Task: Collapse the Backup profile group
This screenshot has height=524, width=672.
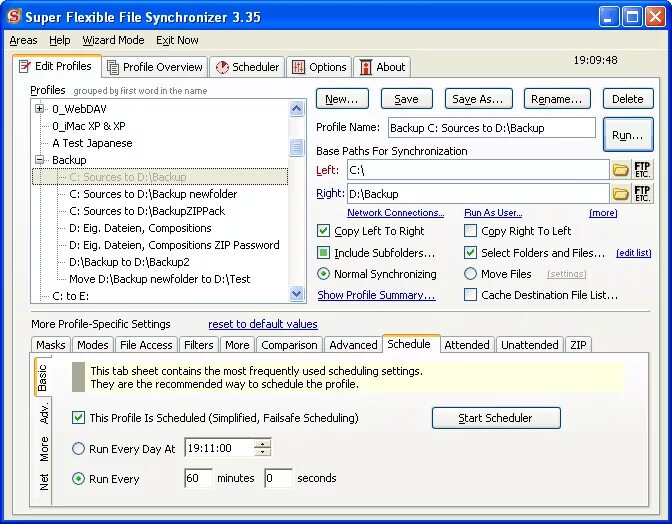Action: 39,160
